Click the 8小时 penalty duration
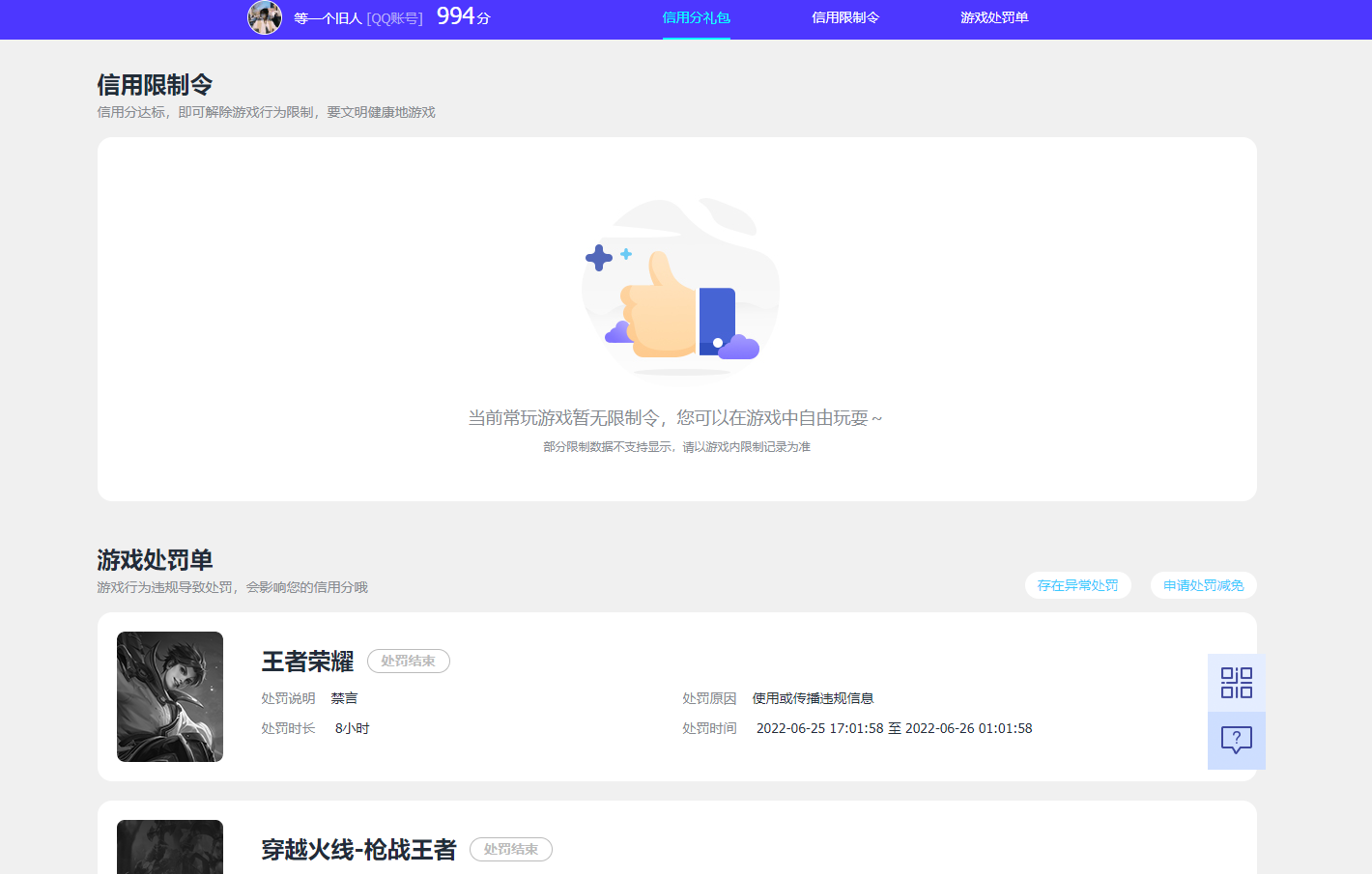This screenshot has width=1372, height=874. tap(353, 728)
